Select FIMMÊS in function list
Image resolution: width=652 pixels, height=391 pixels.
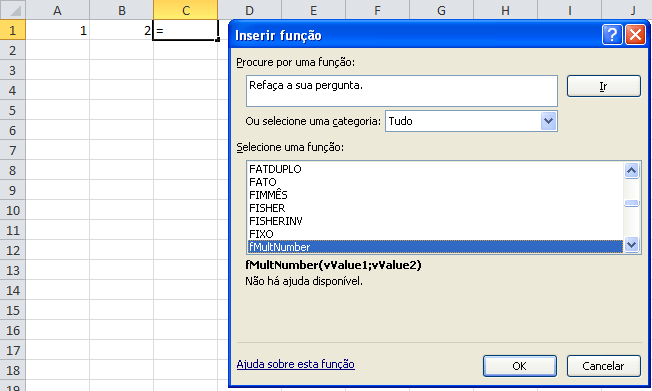pos(435,195)
